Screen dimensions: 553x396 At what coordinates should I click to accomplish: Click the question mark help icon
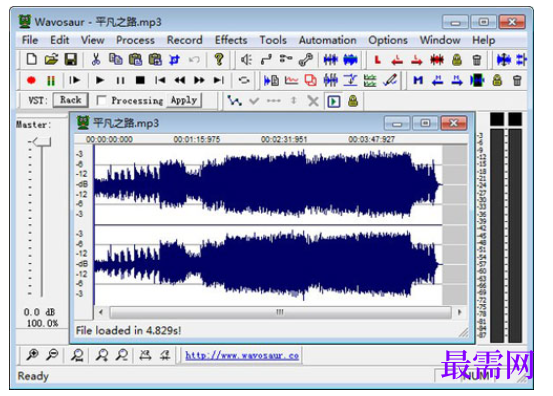click(219, 59)
